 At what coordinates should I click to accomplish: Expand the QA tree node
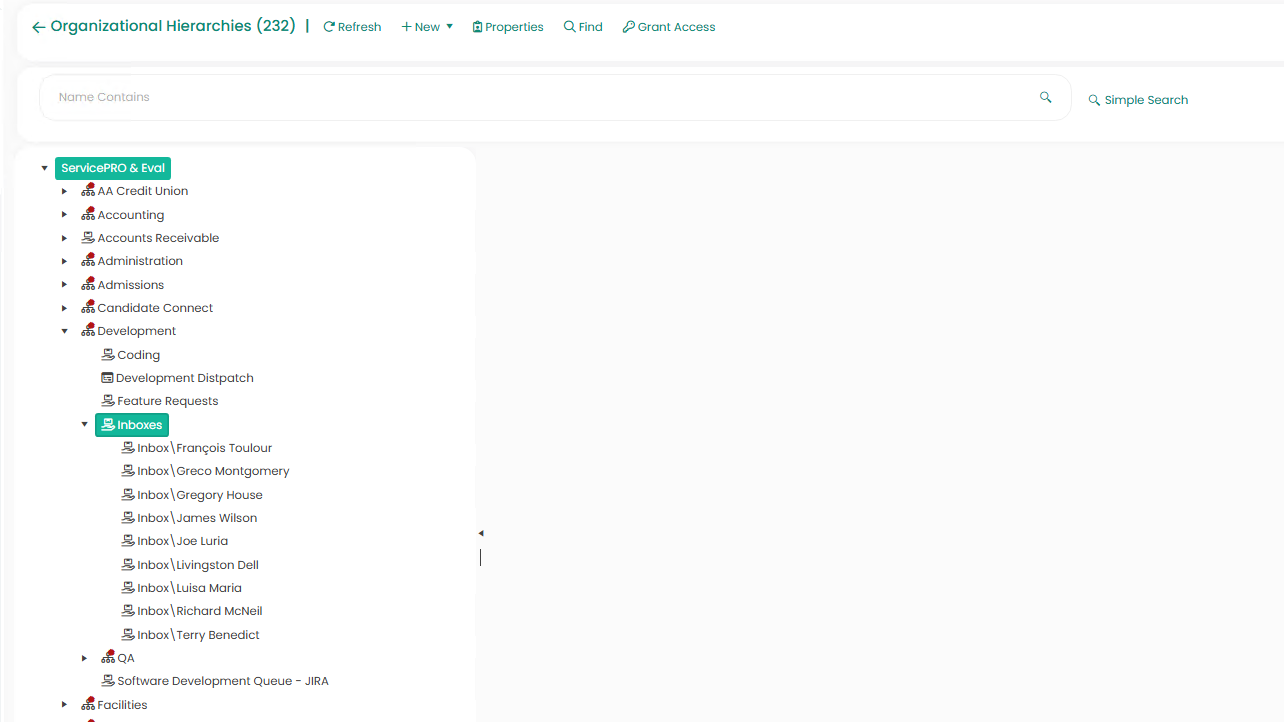pos(85,658)
